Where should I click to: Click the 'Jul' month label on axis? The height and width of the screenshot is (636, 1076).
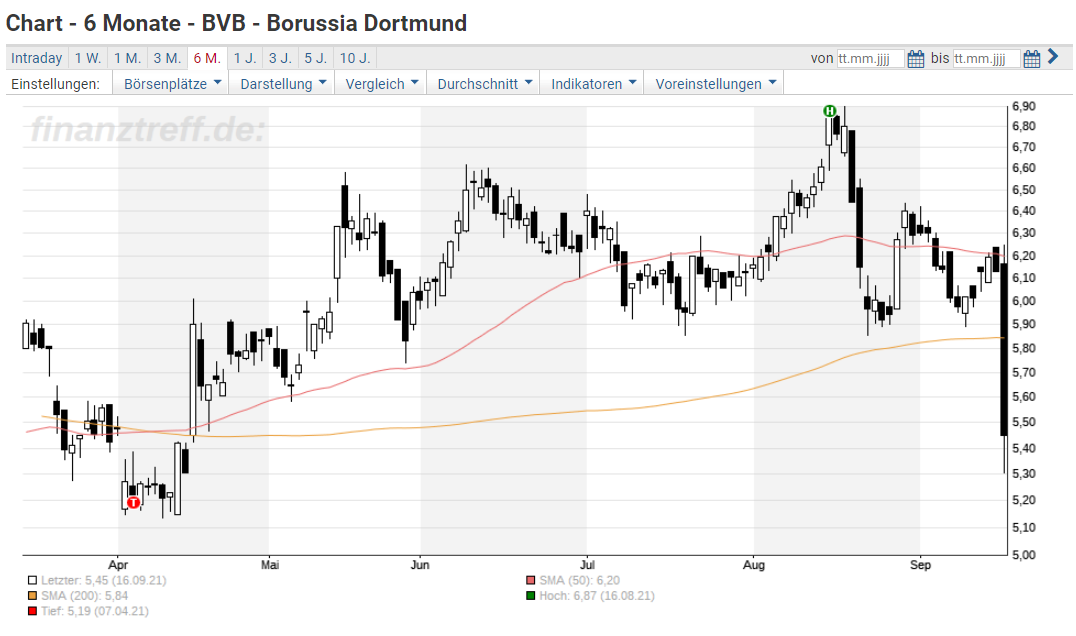(x=587, y=565)
